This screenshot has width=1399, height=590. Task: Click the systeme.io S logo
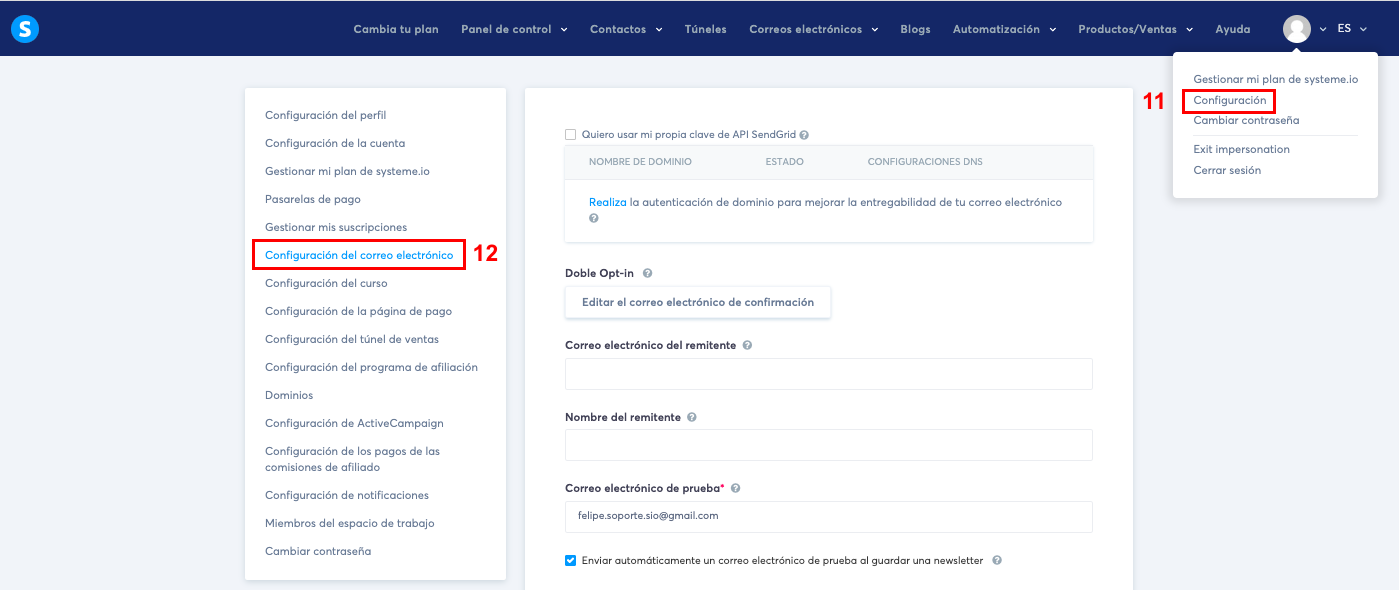click(24, 28)
